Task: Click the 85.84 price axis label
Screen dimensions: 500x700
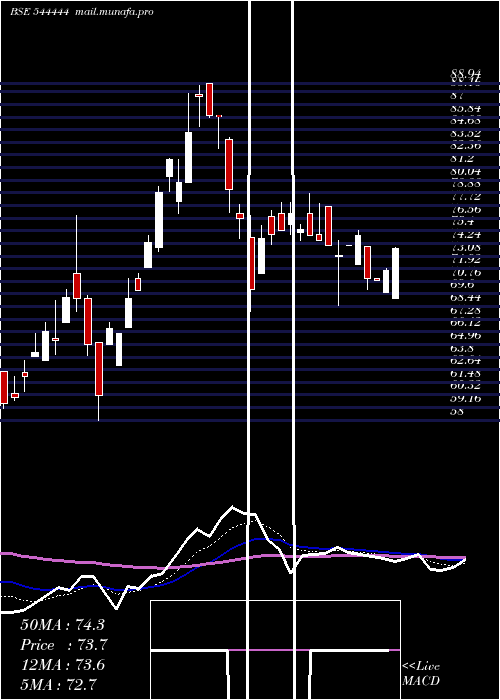Action: [465, 108]
